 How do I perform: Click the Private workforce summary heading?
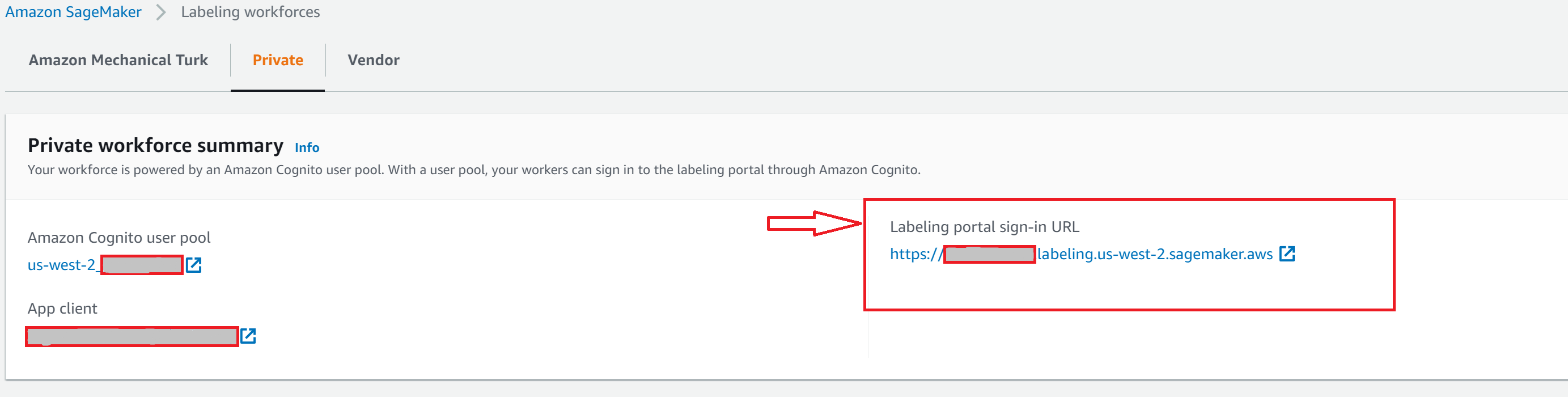[x=155, y=146]
